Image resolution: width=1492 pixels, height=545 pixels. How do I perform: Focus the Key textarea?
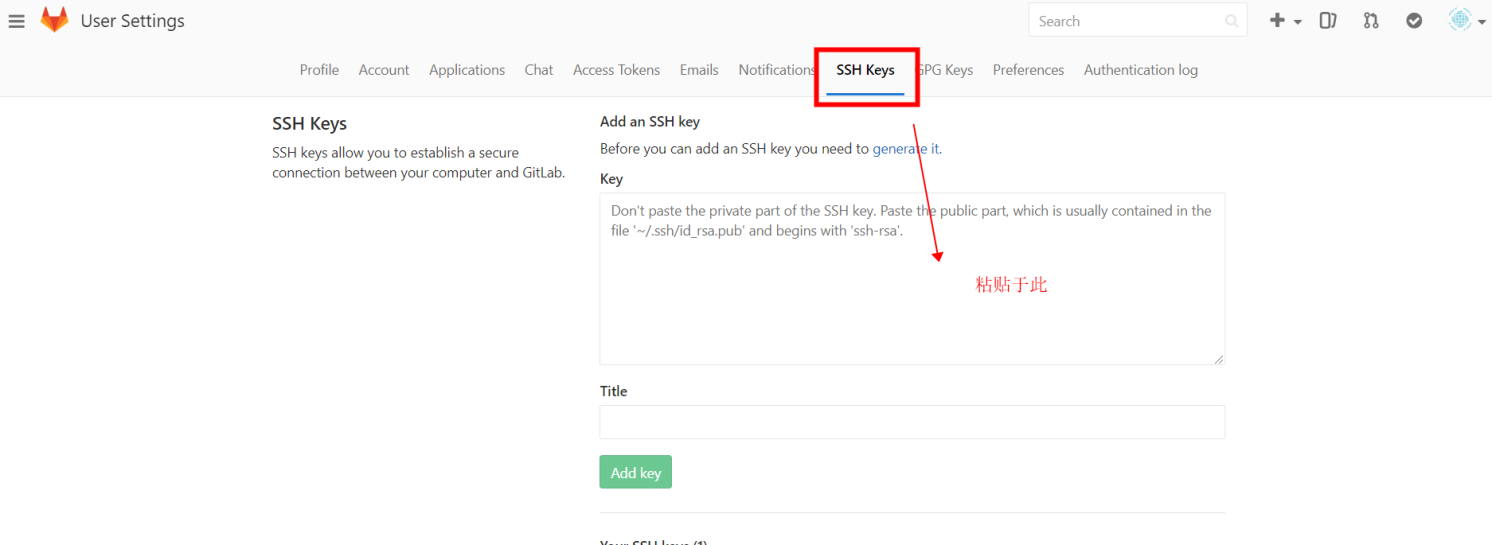(912, 279)
